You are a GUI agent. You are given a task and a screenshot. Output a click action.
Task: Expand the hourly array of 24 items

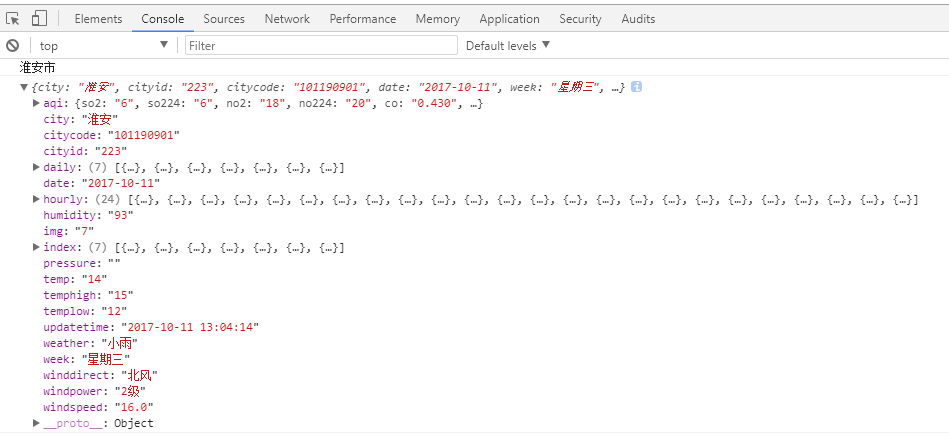37,199
